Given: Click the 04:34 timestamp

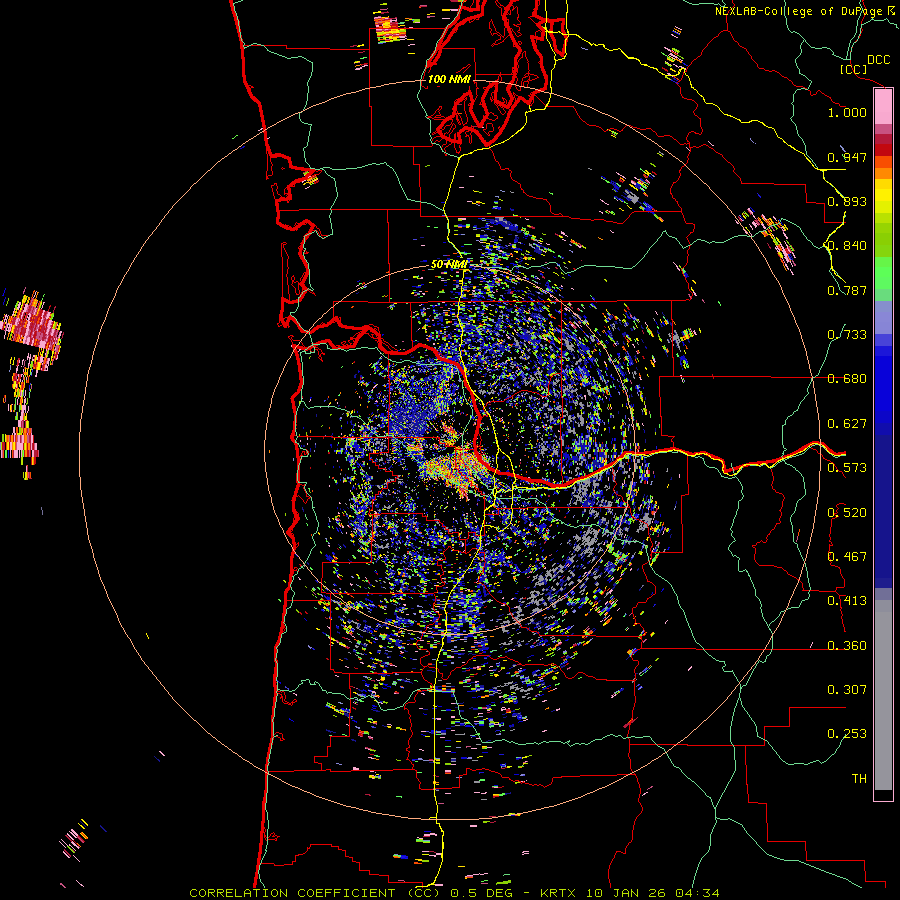Looking at the screenshot, I should click(697, 893).
